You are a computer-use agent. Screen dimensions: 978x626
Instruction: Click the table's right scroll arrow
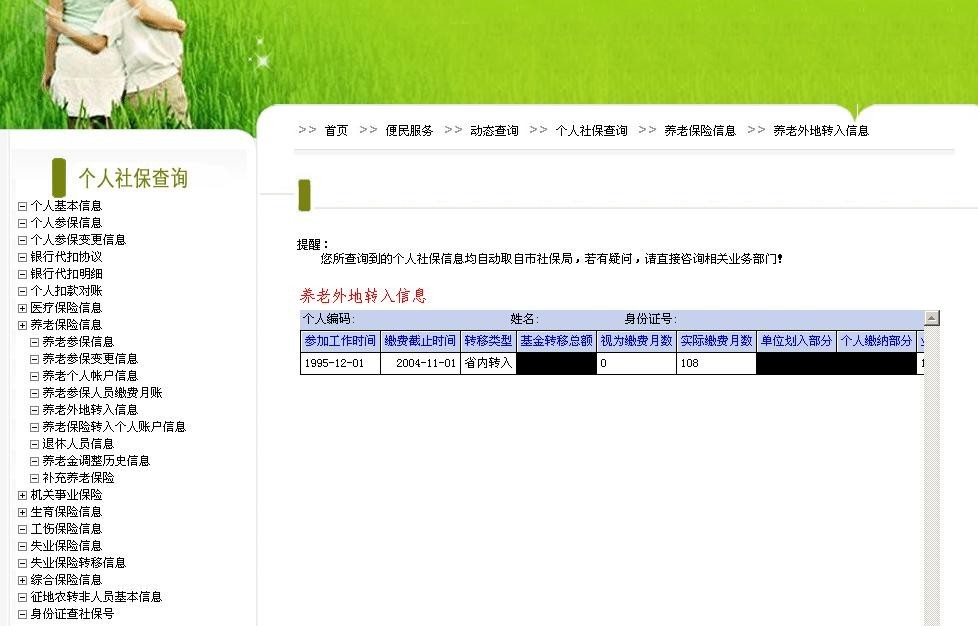[932, 318]
